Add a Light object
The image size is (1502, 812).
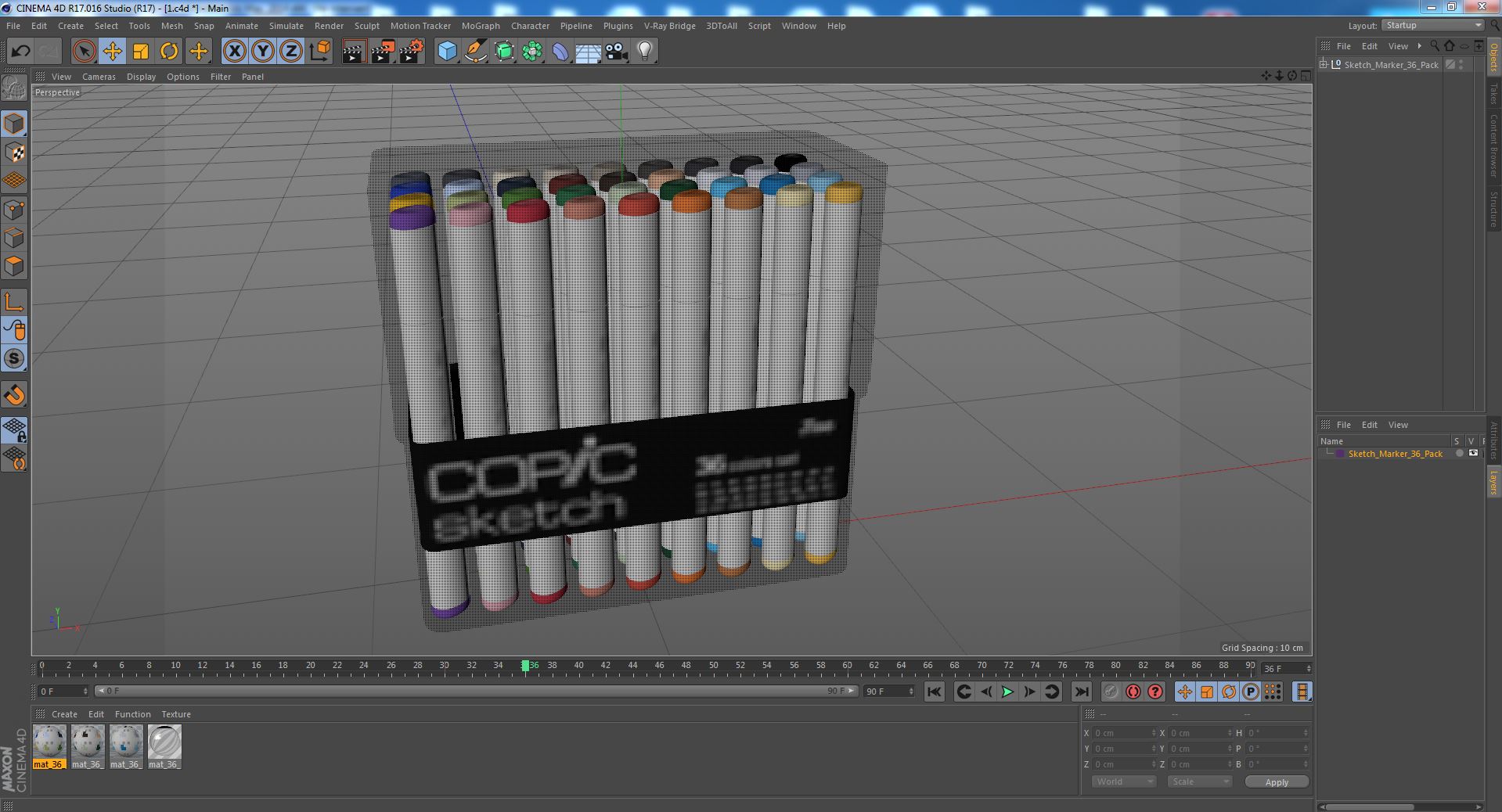coord(645,52)
